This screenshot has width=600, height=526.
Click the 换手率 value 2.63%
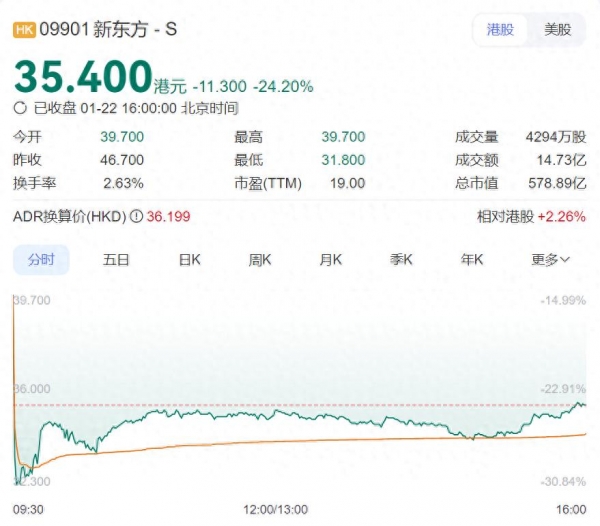coord(123,183)
